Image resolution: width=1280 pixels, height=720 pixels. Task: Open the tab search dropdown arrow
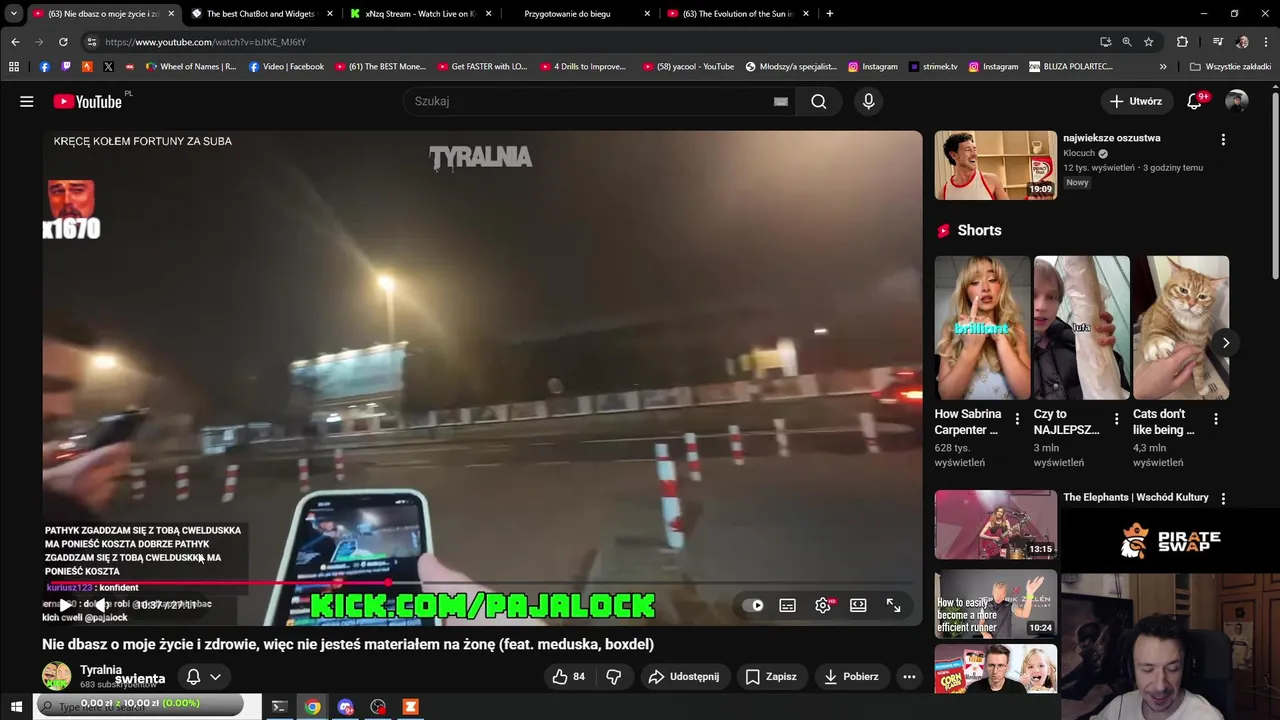click(13, 14)
